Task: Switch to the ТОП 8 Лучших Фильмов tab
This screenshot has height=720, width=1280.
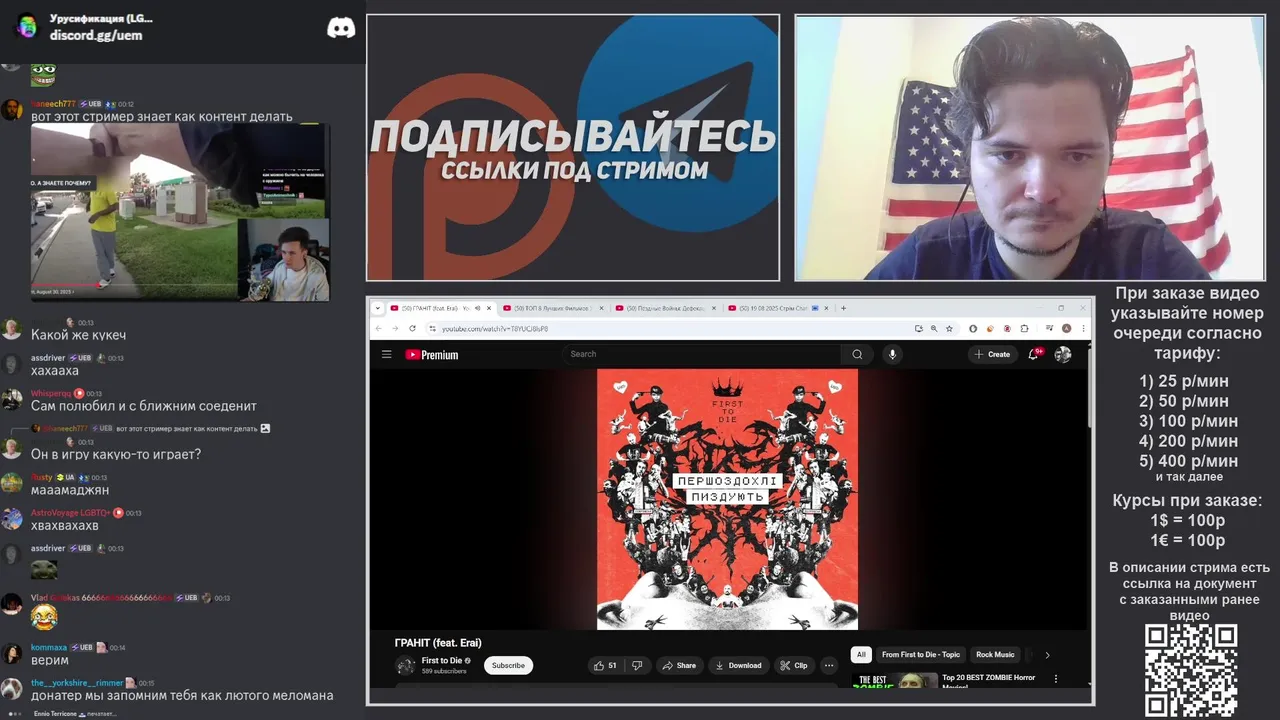Action: click(x=553, y=308)
